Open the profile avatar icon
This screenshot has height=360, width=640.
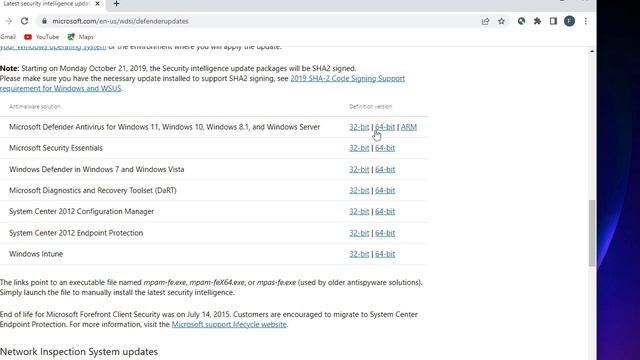[x=569, y=21]
